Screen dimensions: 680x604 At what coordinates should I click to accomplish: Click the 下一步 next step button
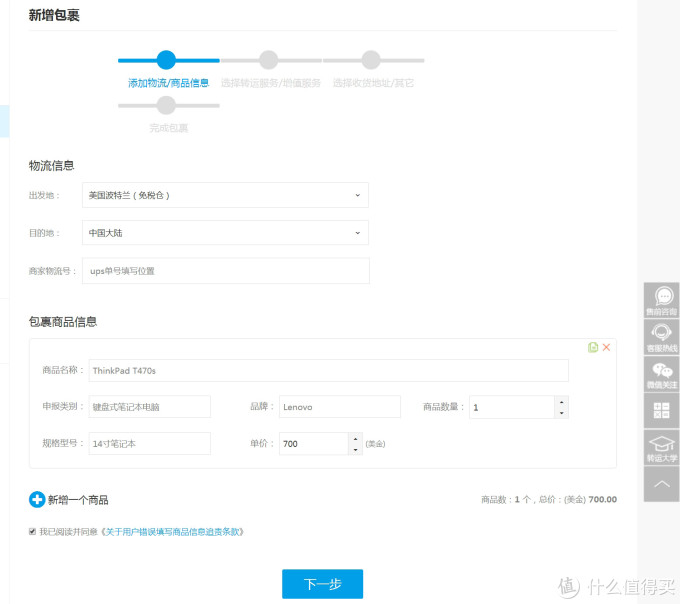[322, 584]
